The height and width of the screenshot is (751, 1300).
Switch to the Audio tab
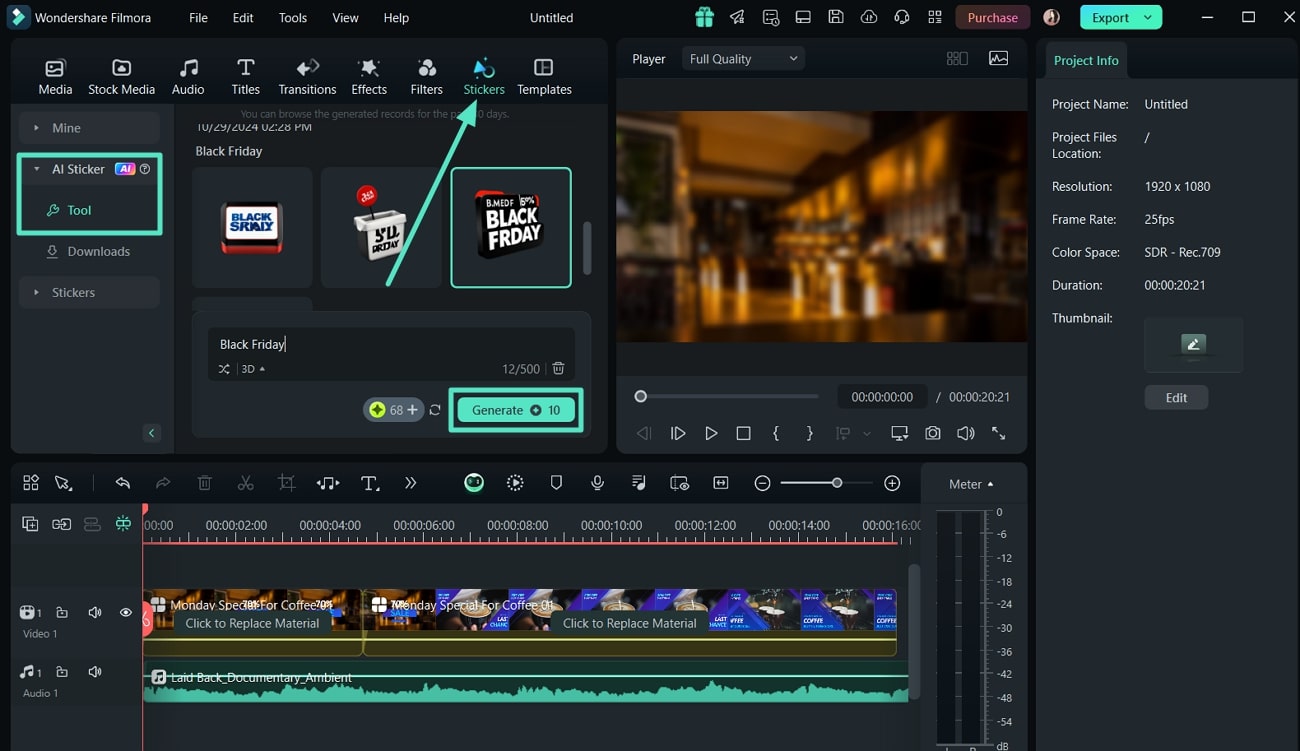click(x=188, y=77)
